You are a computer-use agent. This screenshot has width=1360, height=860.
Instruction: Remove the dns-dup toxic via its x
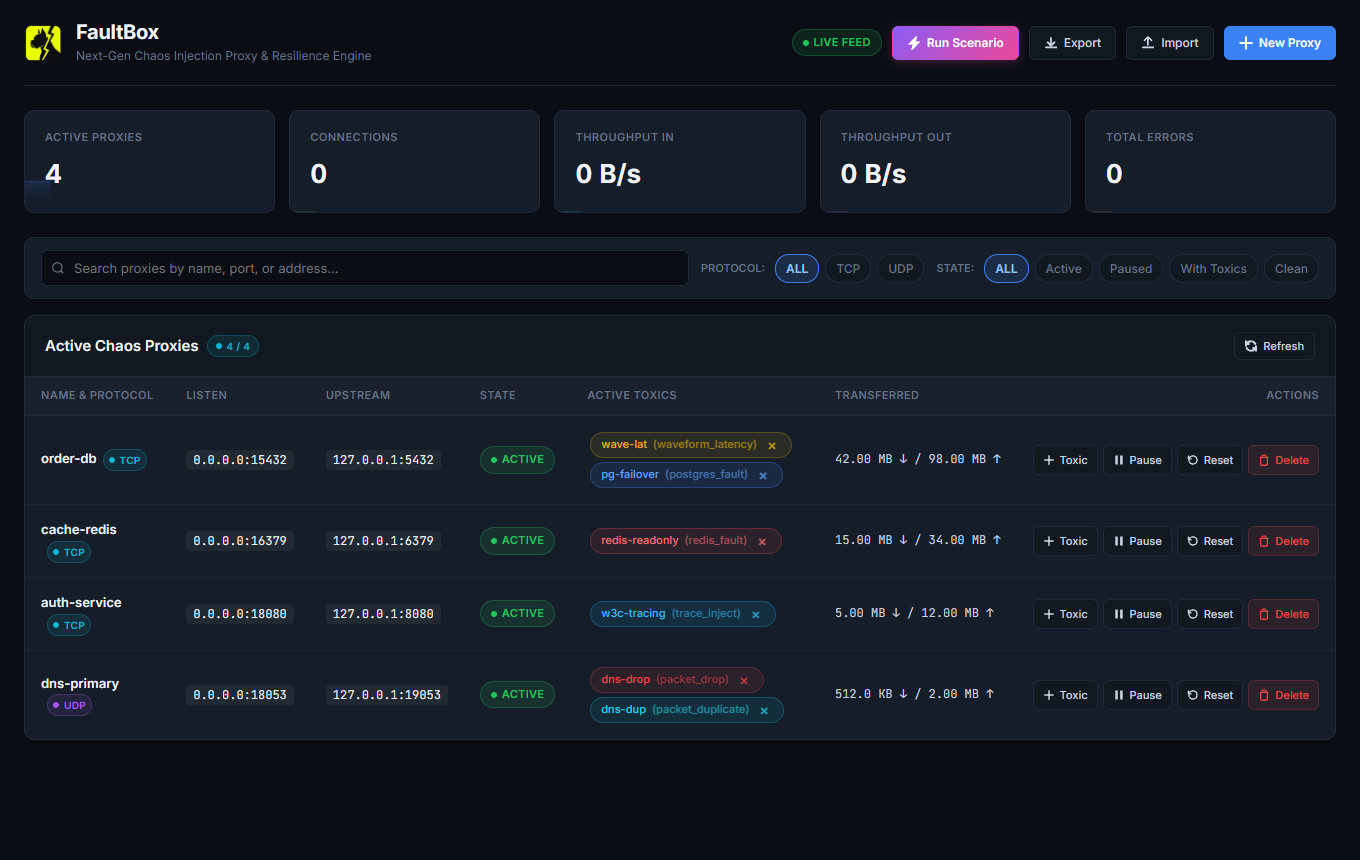pyautogui.click(x=764, y=710)
